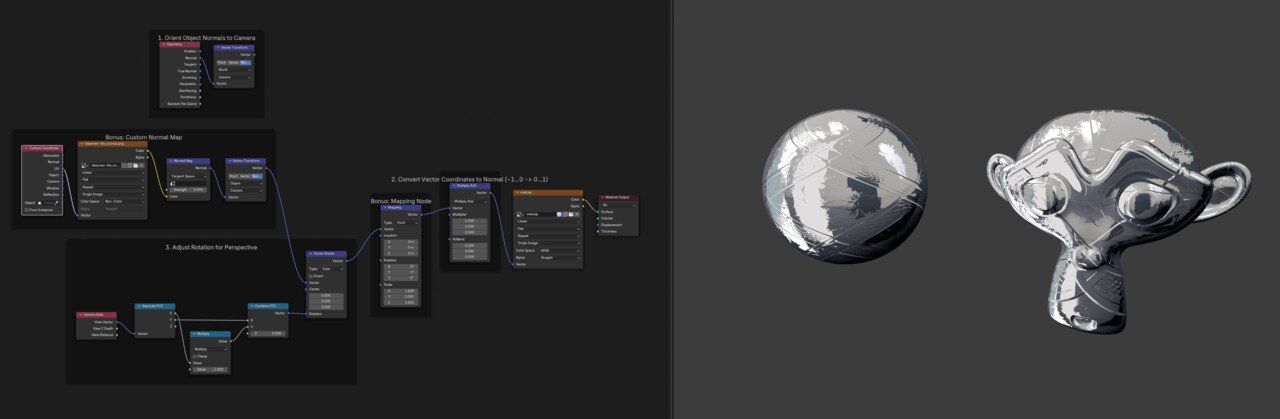
Task: Collapse the Mapping node
Action: (385, 207)
